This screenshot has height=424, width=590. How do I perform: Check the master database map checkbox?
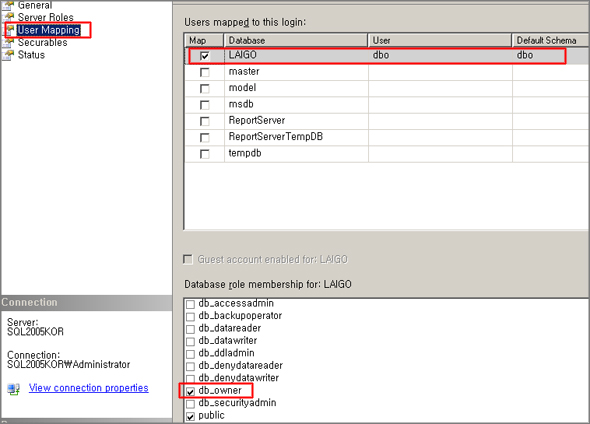coord(205,72)
